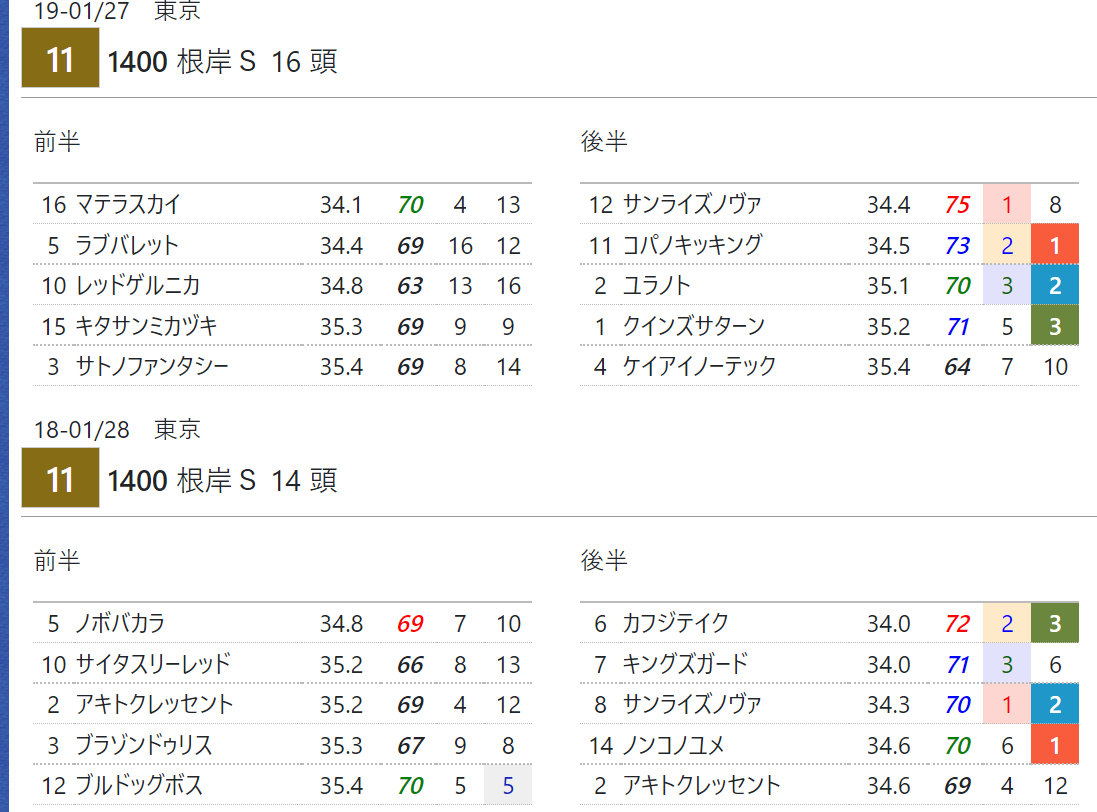Click red index 75 for サンライズノヴァ
1097x812 pixels.
coord(957,204)
